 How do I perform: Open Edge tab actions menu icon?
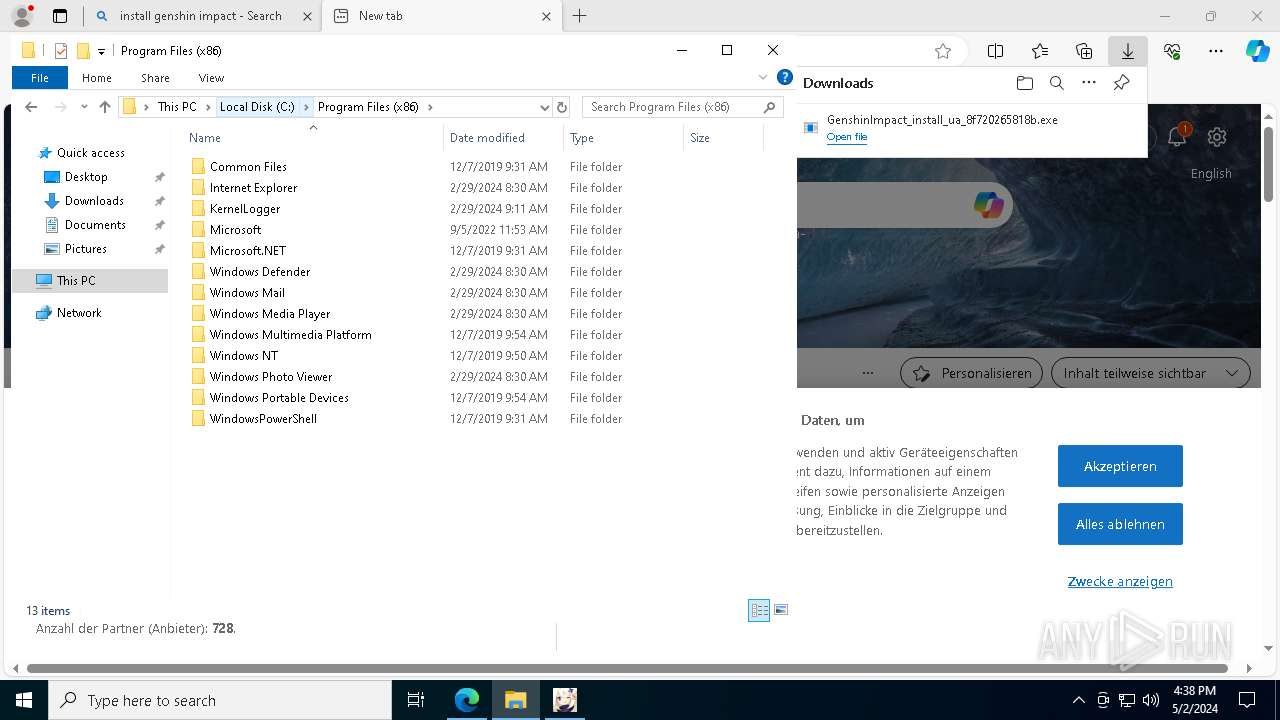(x=60, y=16)
